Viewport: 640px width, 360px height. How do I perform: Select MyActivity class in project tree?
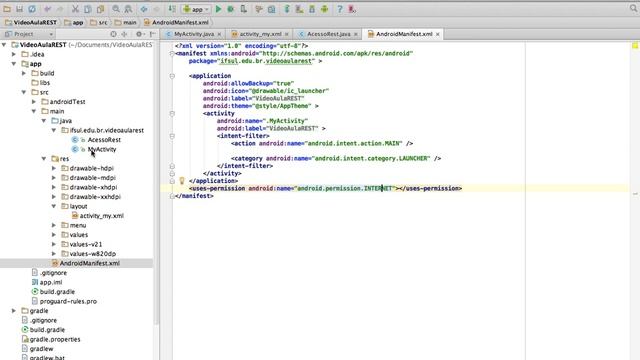(102, 149)
